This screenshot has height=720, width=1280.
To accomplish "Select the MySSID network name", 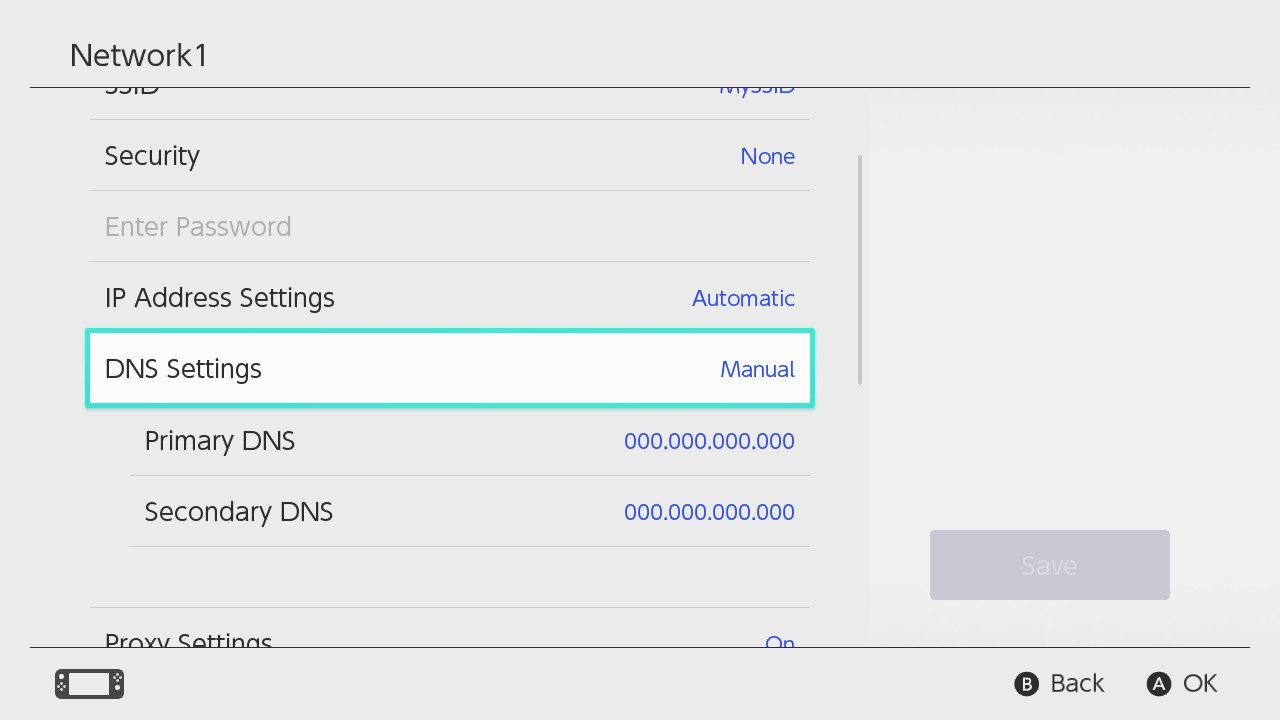I will point(757,86).
